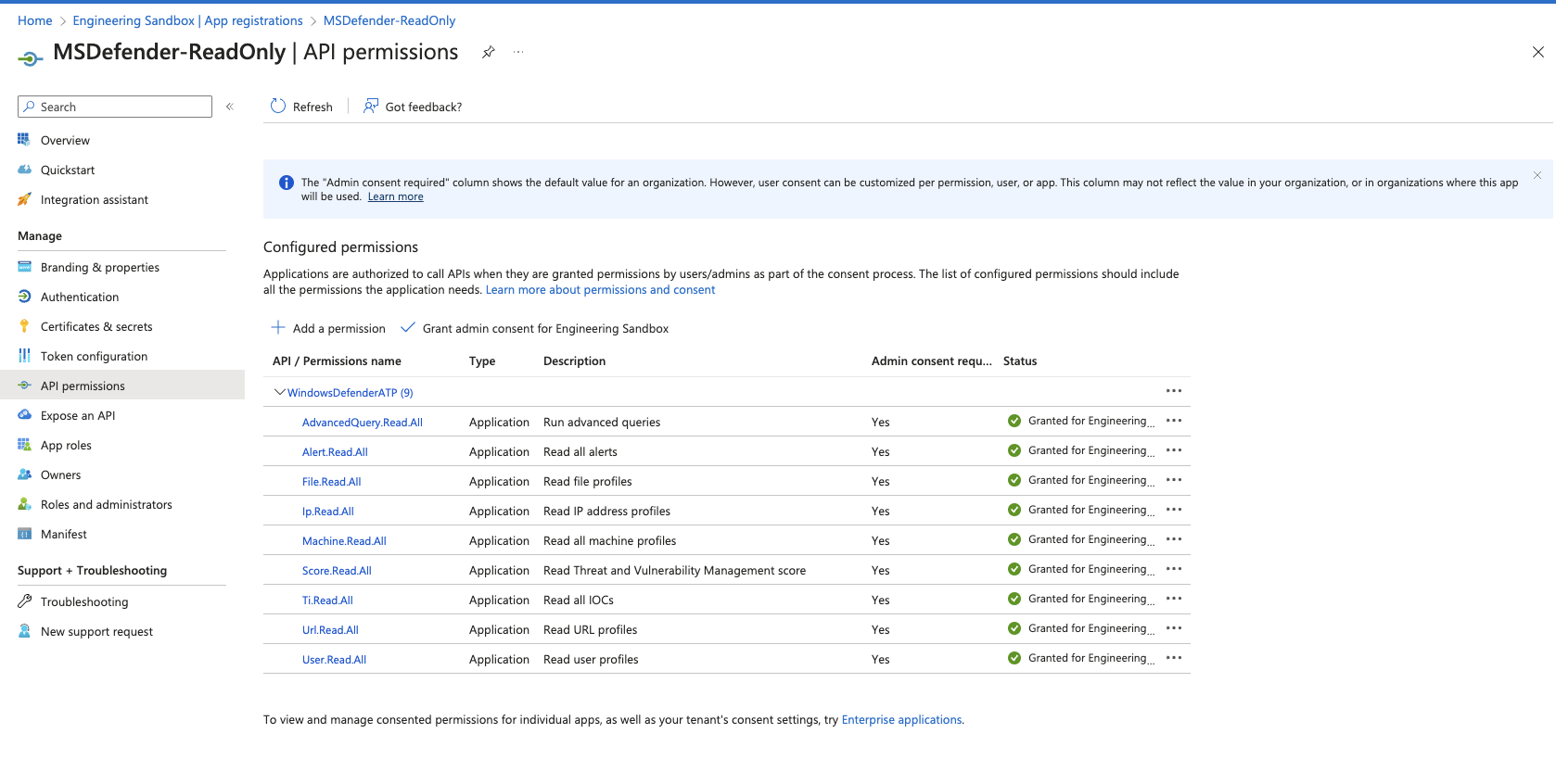Open more options for WindowsDefenderATP group

1173,391
